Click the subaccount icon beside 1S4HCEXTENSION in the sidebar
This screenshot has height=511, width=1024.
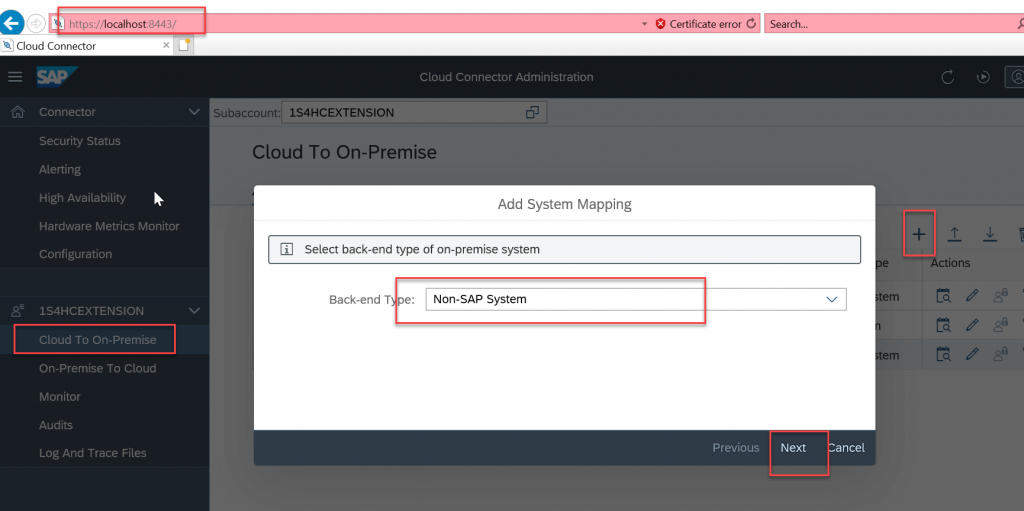[18, 310]
